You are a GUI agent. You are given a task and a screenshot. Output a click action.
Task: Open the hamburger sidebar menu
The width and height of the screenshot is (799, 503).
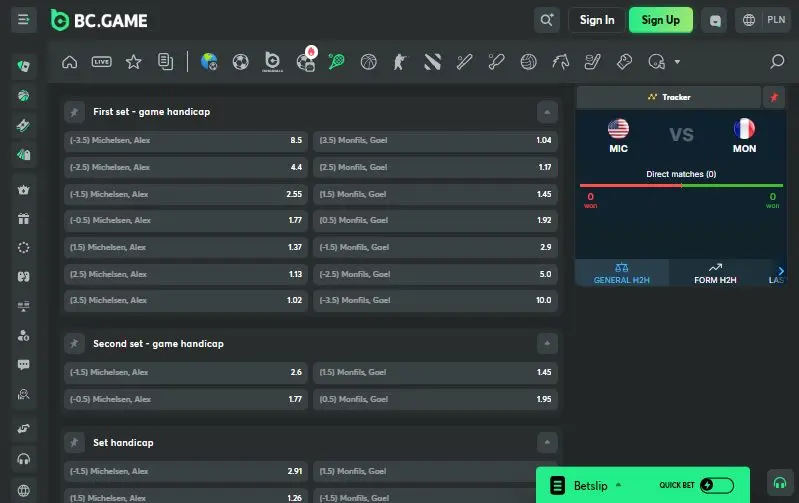point(24,20)
